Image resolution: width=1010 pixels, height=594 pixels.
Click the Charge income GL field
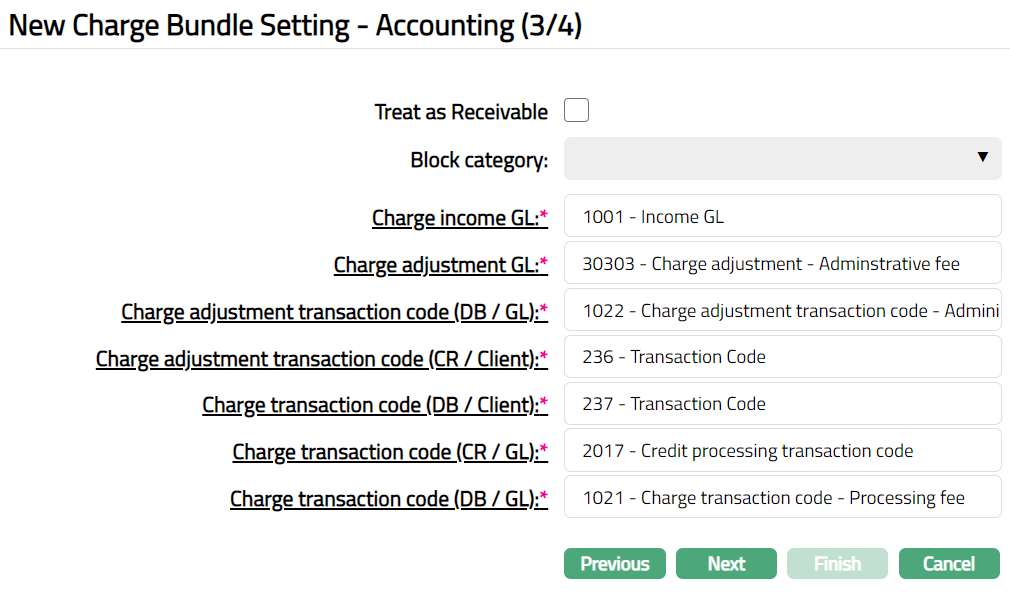782,217
